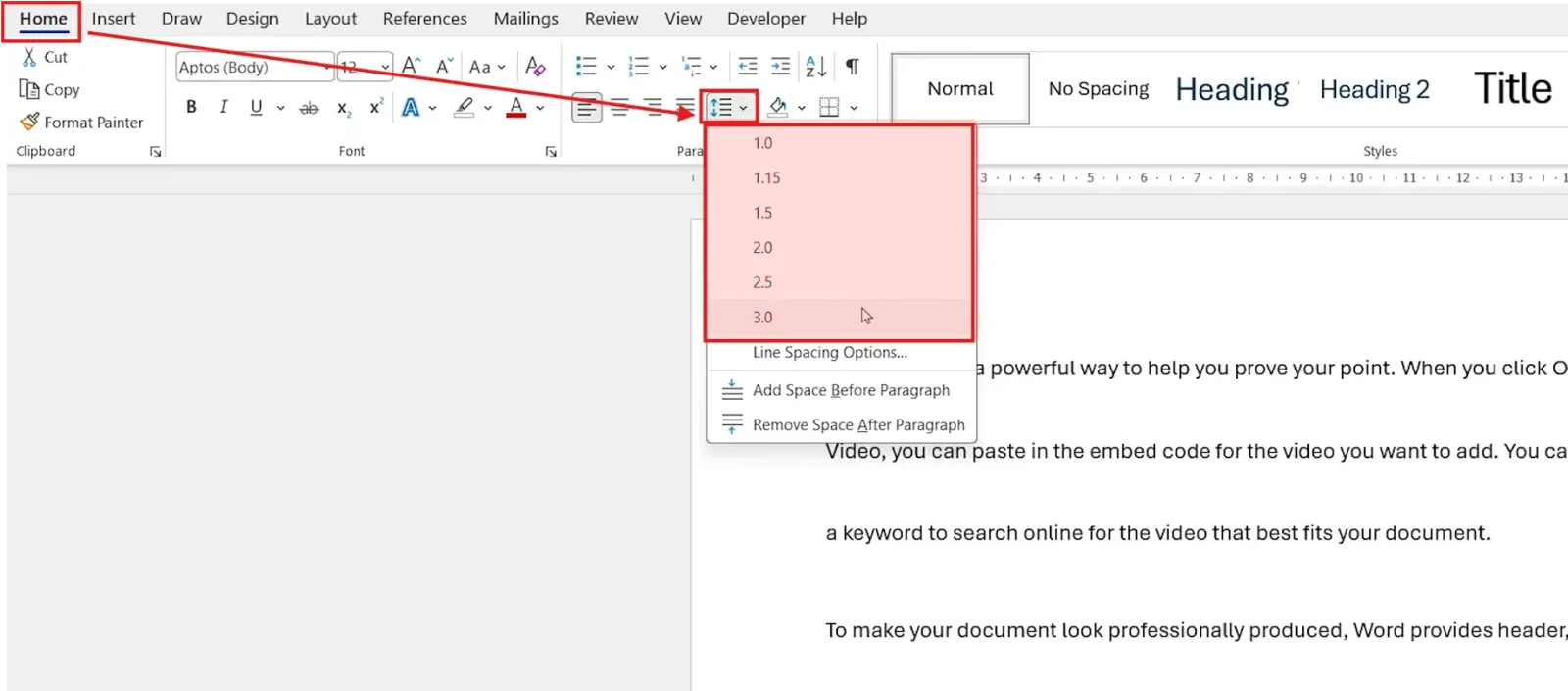This screenshot has width=1568, height=691.
Task: Switch to the Design tab
Action: (252, 19)
